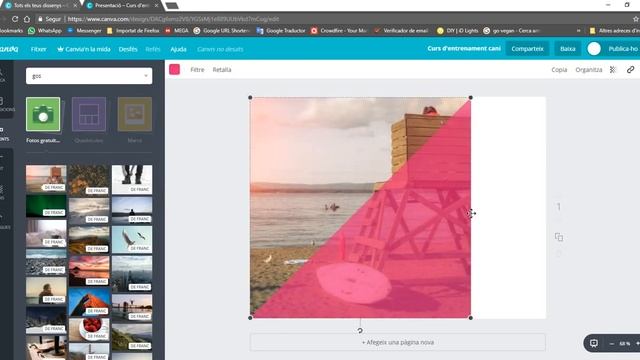This screenshot has height=360, width=640.
Task: Click the Chrome home button
Action: click(27, 19)
